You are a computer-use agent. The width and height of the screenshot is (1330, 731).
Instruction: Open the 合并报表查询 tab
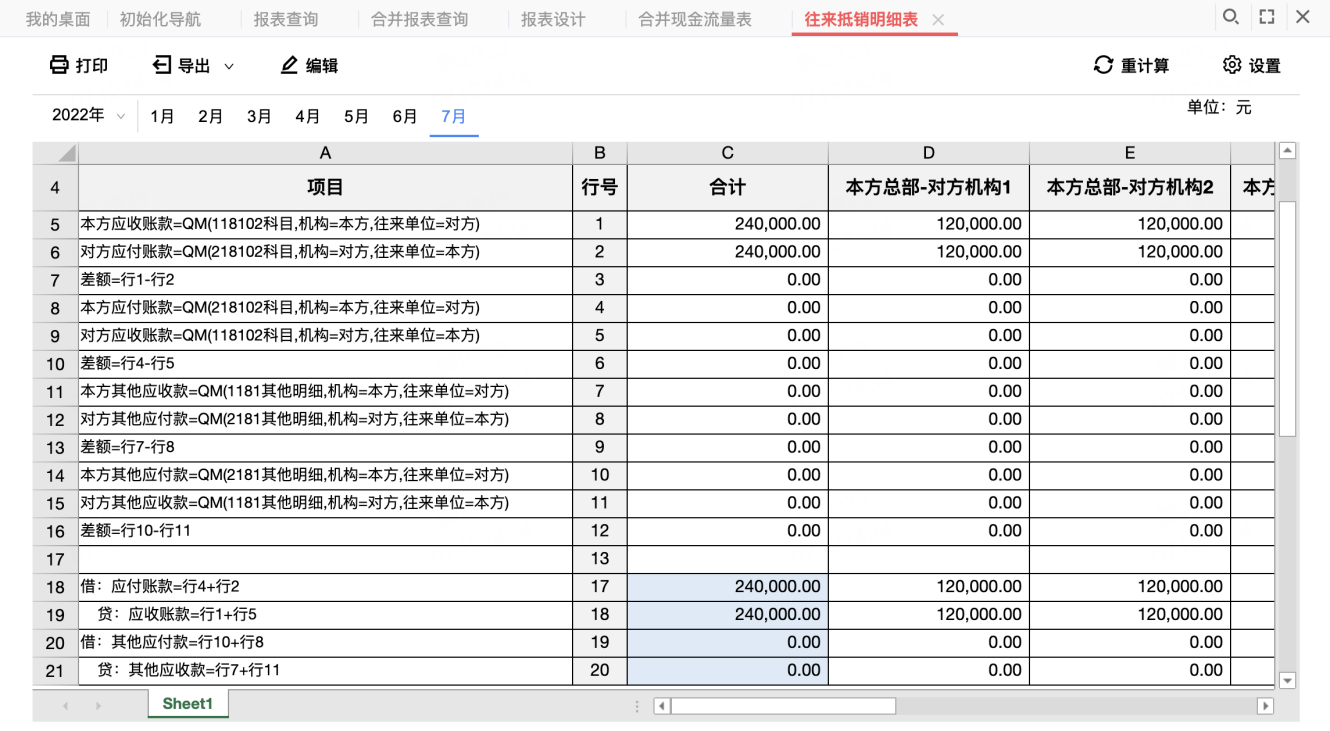click(419, 19)
